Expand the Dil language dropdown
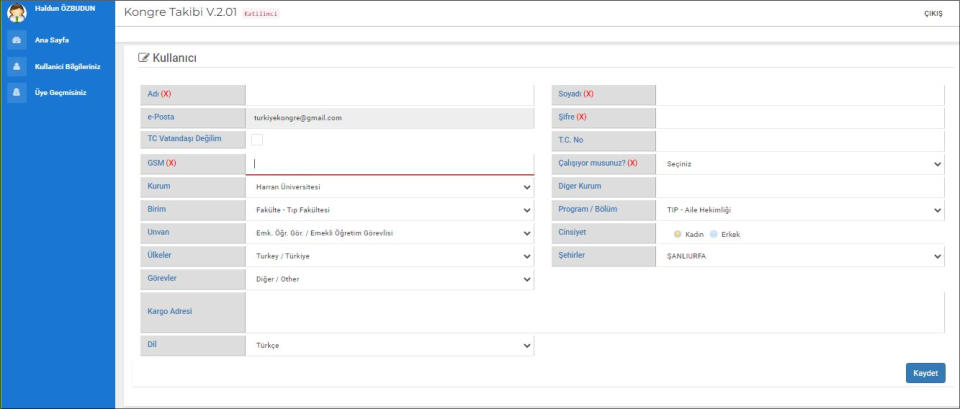Image resolution: width=960 pixels, height=409 pixels. 389,346
